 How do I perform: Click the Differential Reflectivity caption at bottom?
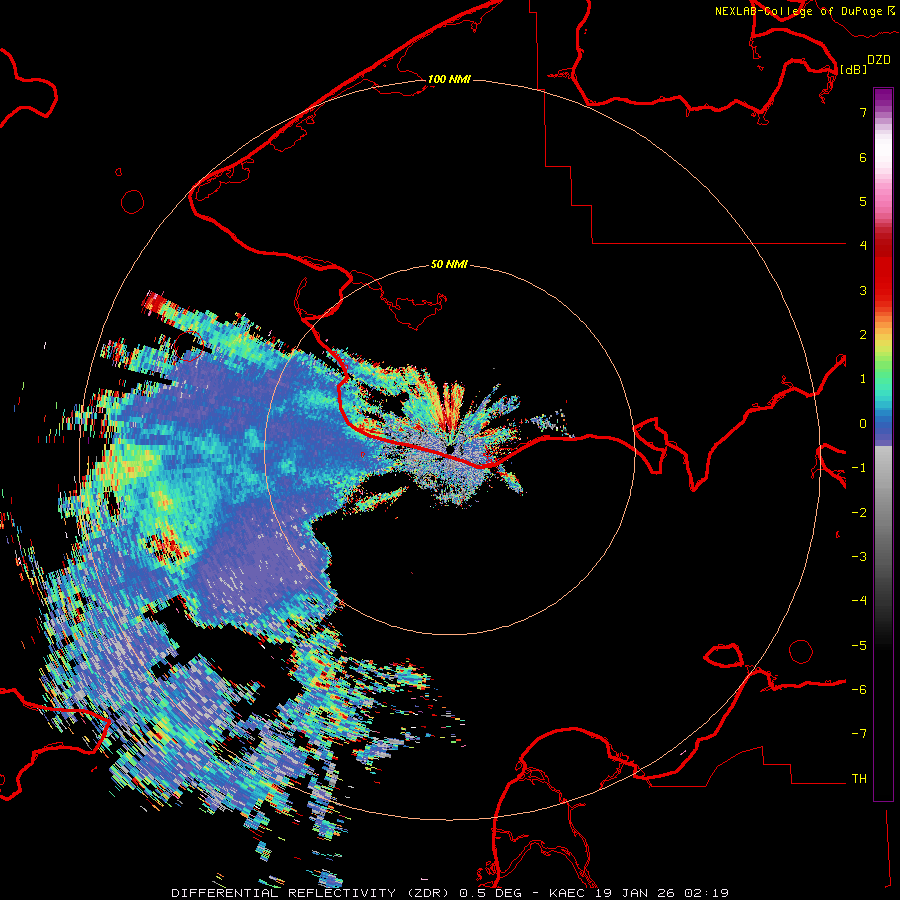coord(450,893)
